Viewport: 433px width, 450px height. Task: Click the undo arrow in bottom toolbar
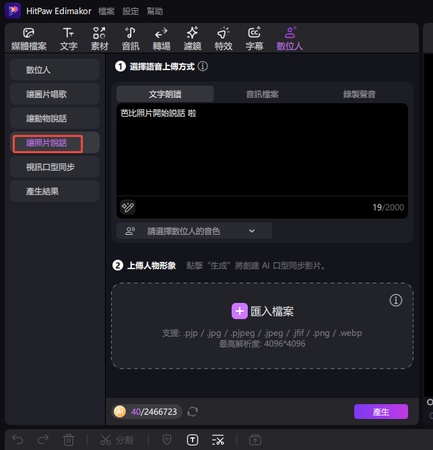17,440
